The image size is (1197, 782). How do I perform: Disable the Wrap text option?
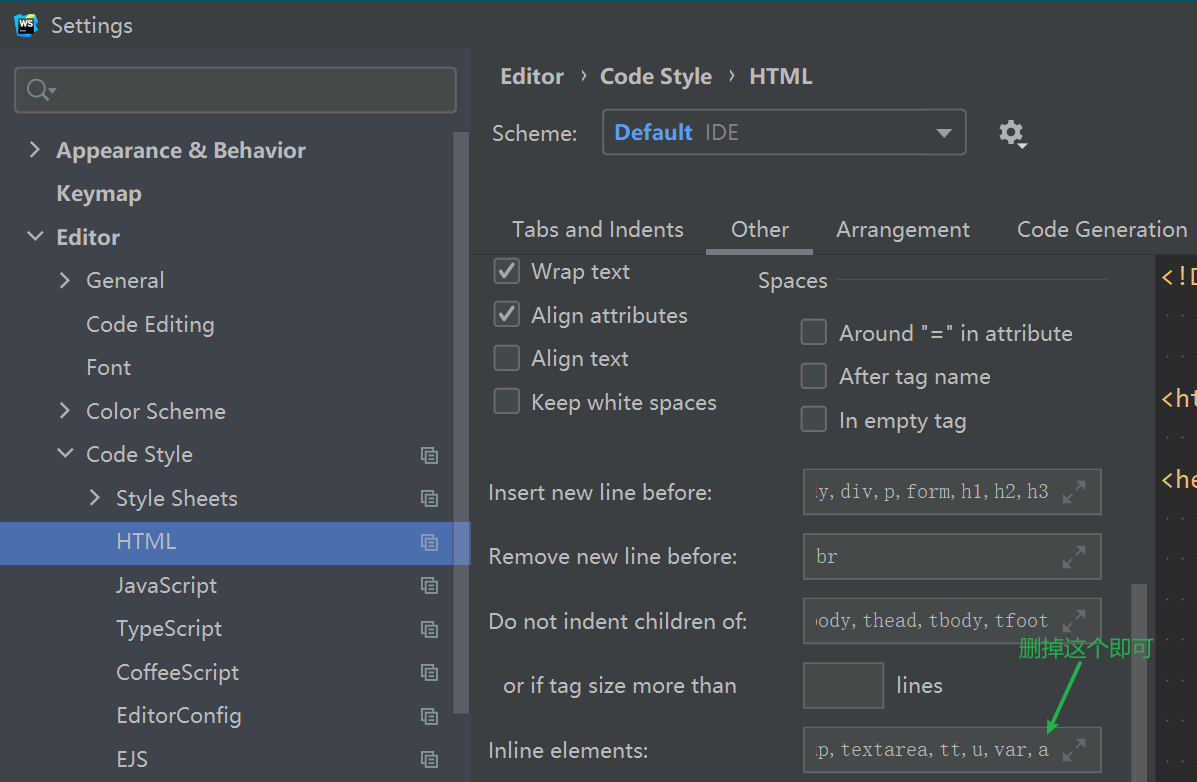(x=506, y=270)
